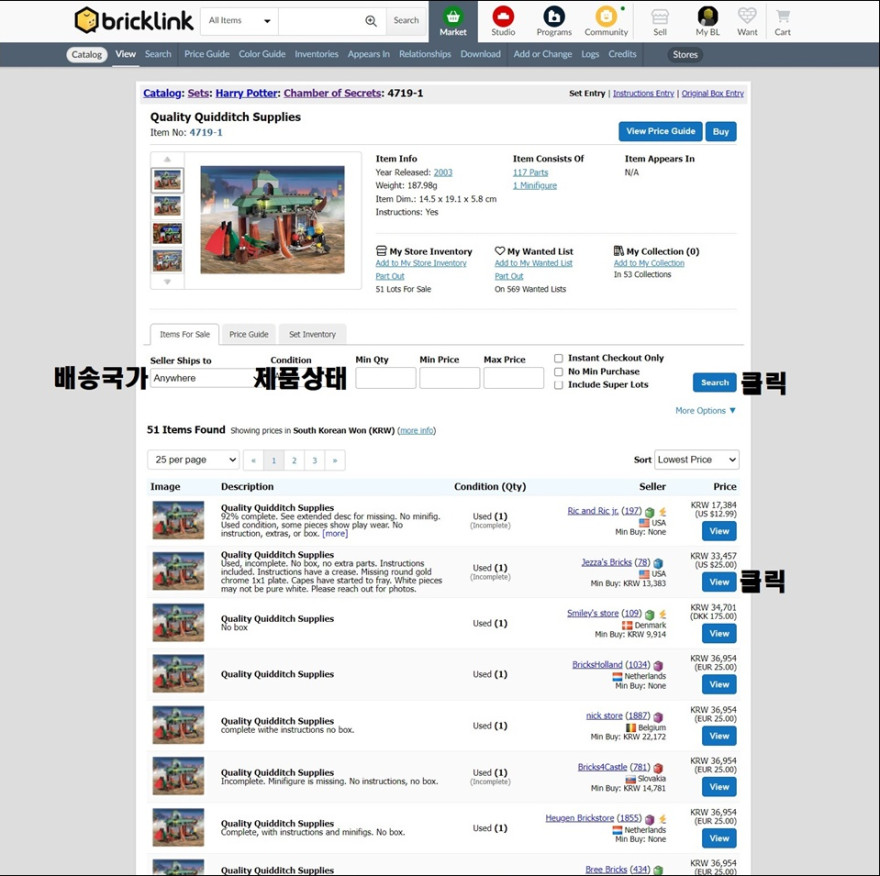The width and height of the screenshot is (880, 876).
Task: Go to results page 2
Action: 294,460
